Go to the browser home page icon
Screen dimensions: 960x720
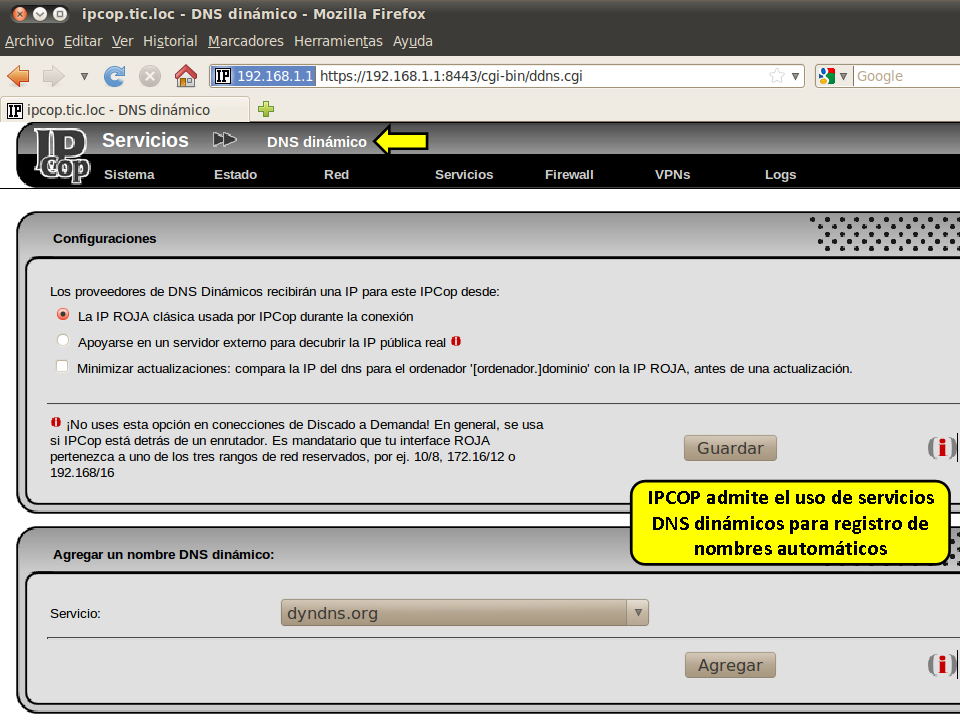pyautogui.click(x=185, y=76)
